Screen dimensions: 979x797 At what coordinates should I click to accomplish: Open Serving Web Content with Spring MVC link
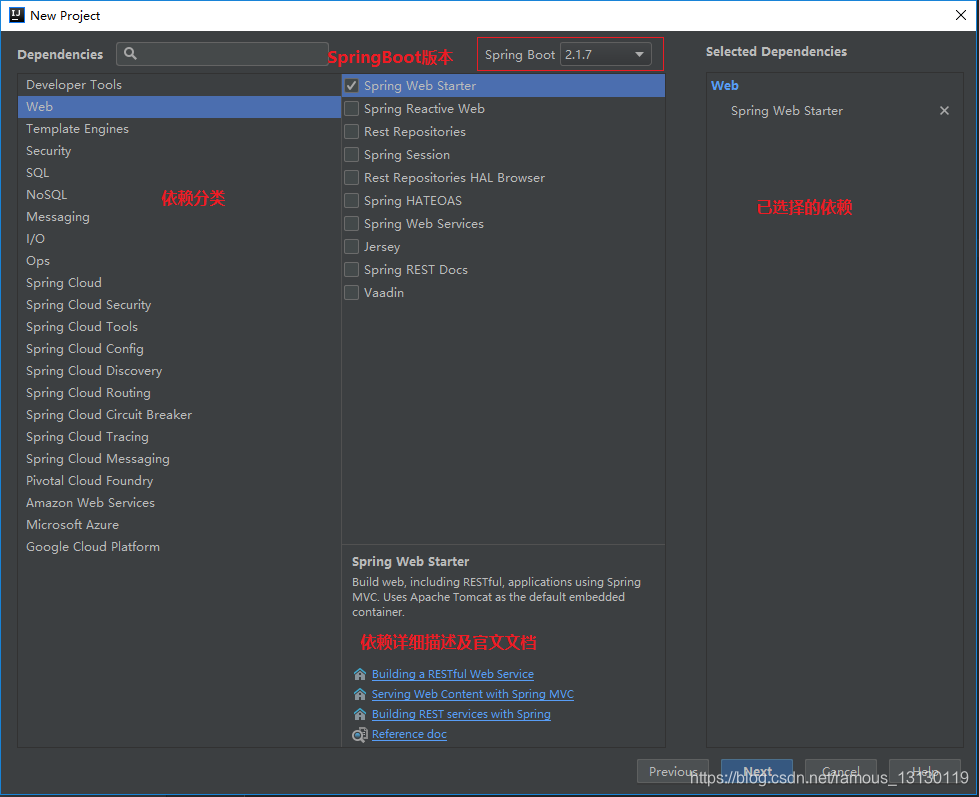(473, 694)
